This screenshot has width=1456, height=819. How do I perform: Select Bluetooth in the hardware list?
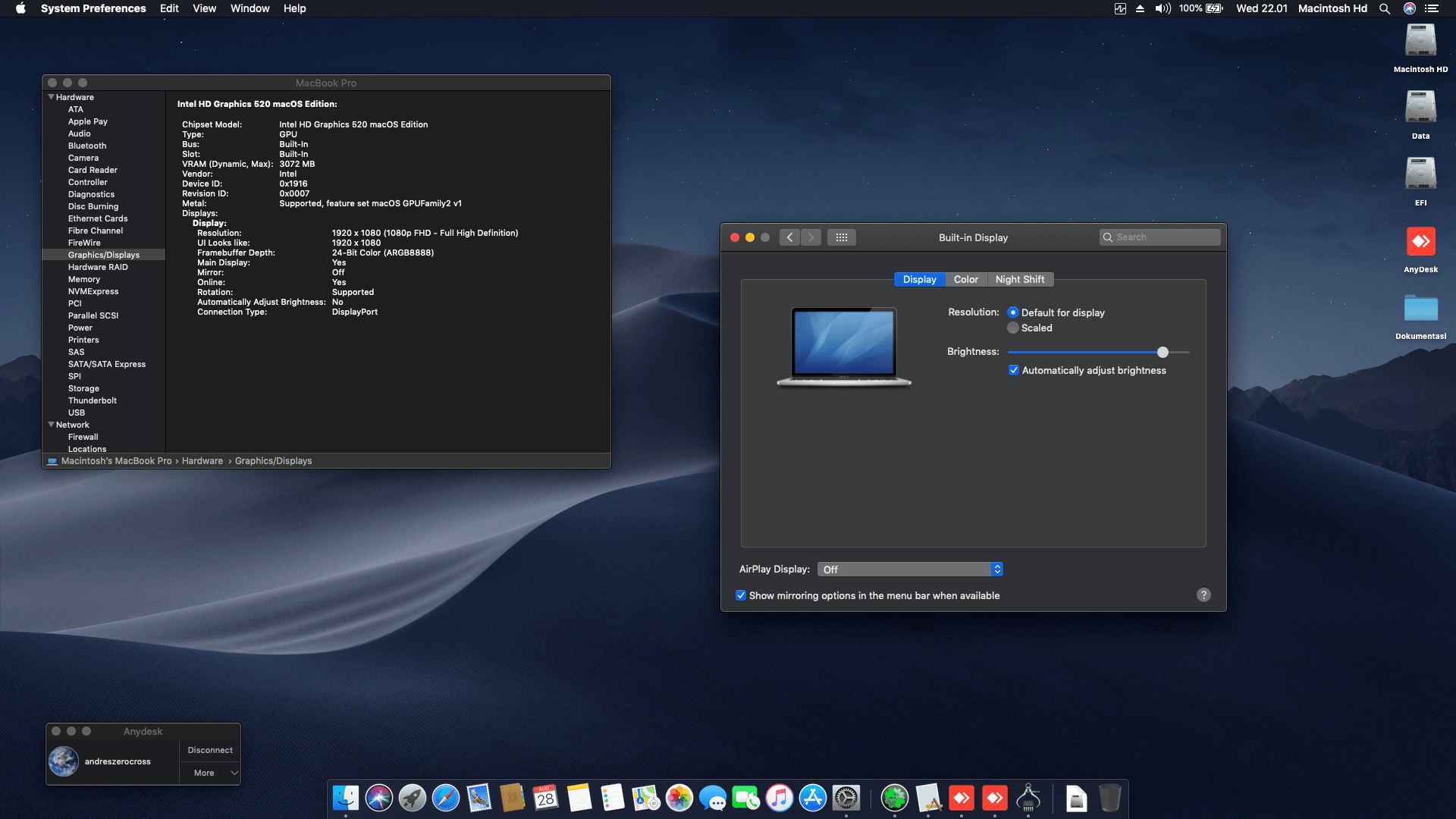pos(87,146)
